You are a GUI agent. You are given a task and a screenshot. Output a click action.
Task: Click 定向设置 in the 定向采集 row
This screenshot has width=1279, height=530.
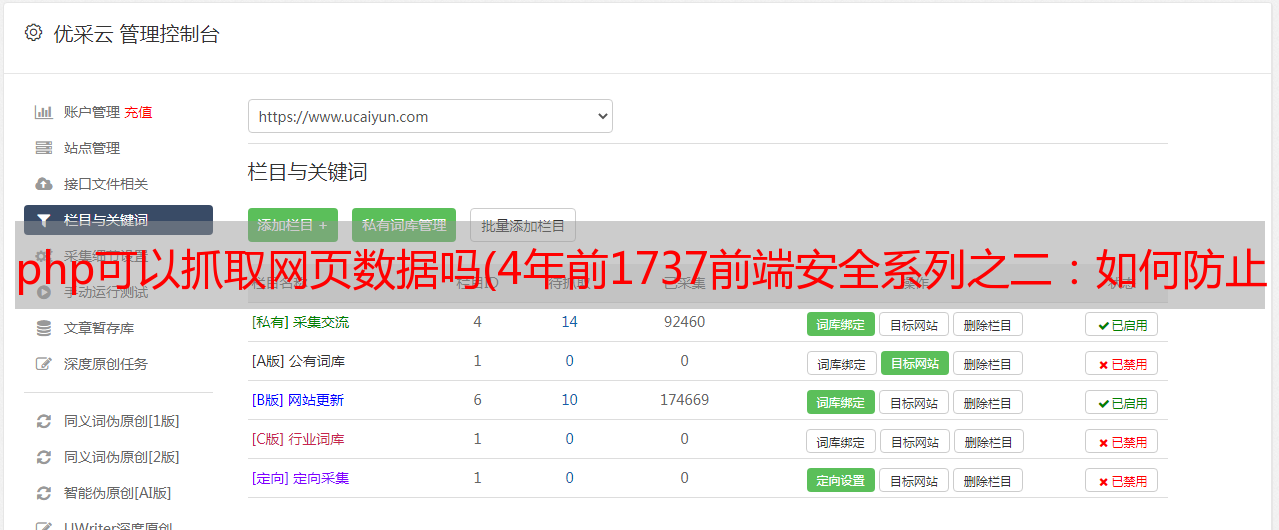pyautogui.click(x=841, y=480)
